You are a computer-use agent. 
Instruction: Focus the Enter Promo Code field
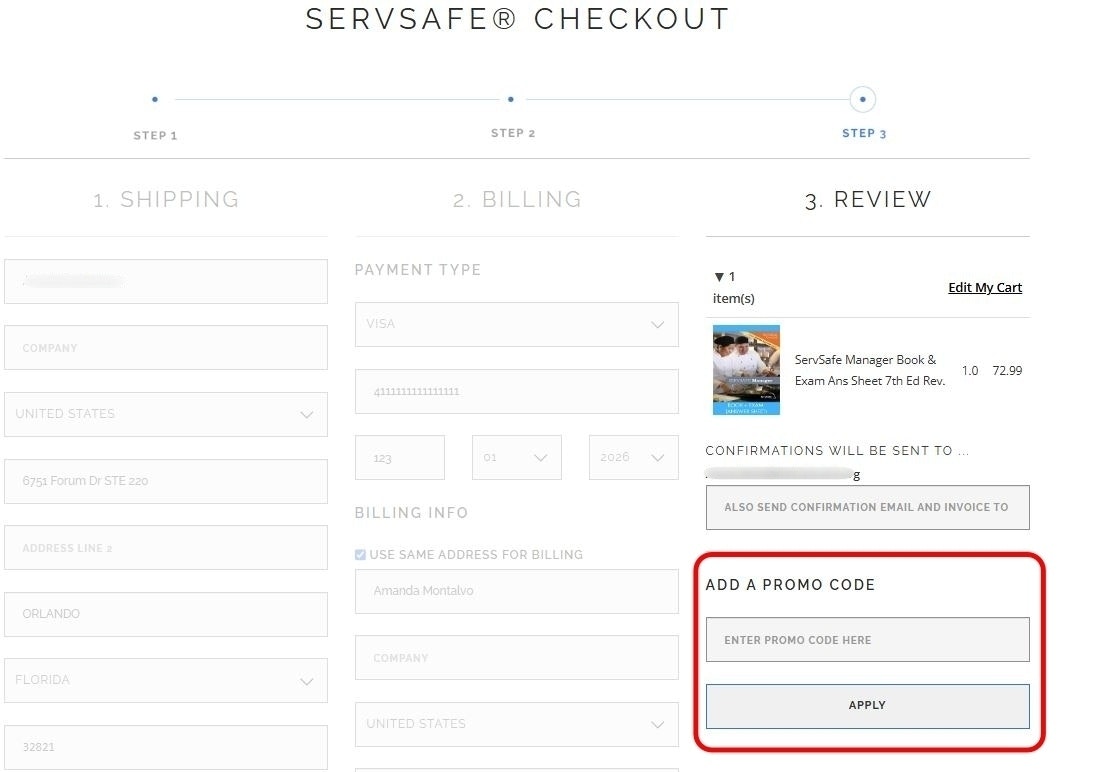(x=867, y=640)
